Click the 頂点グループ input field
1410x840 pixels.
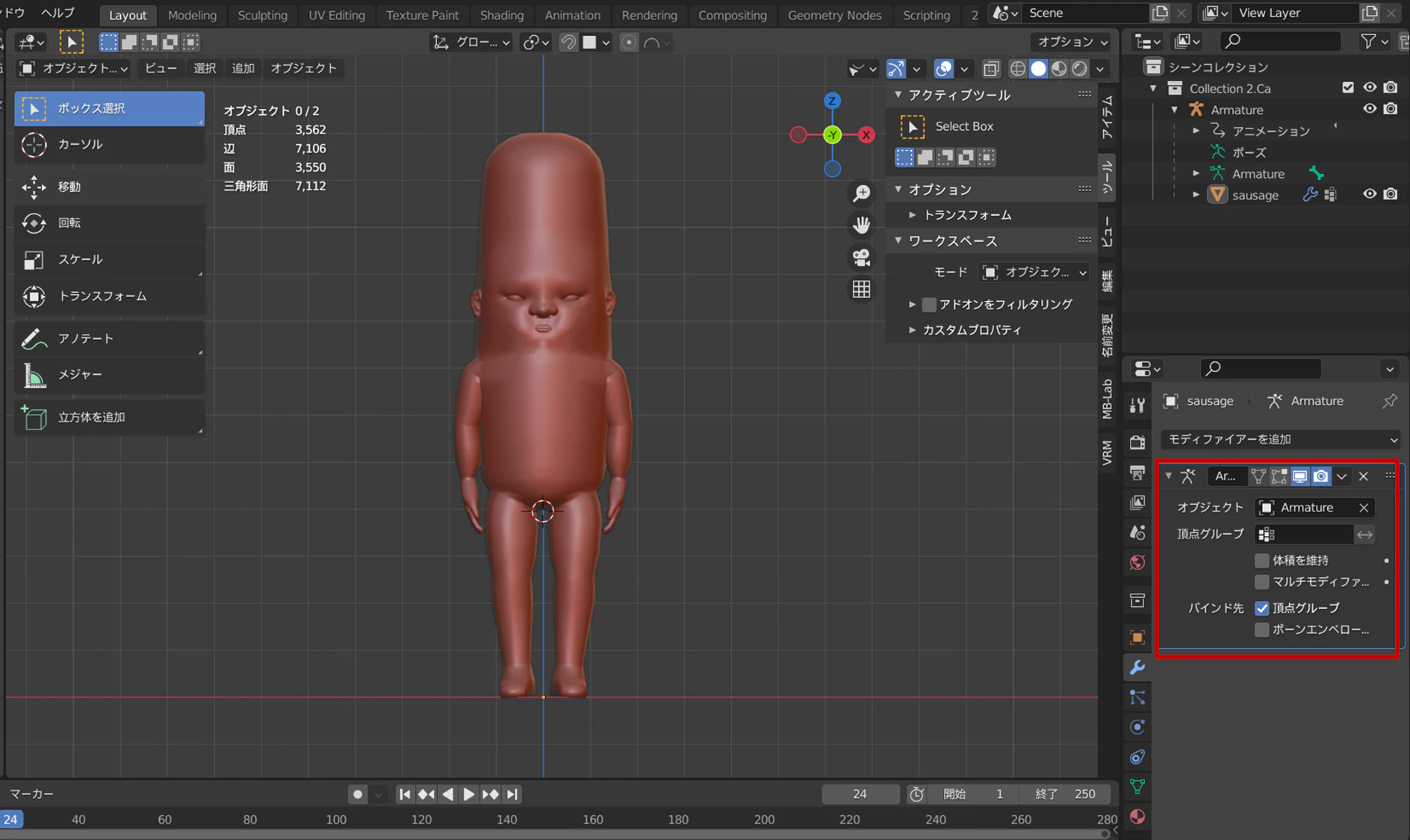pos(1304,534)
